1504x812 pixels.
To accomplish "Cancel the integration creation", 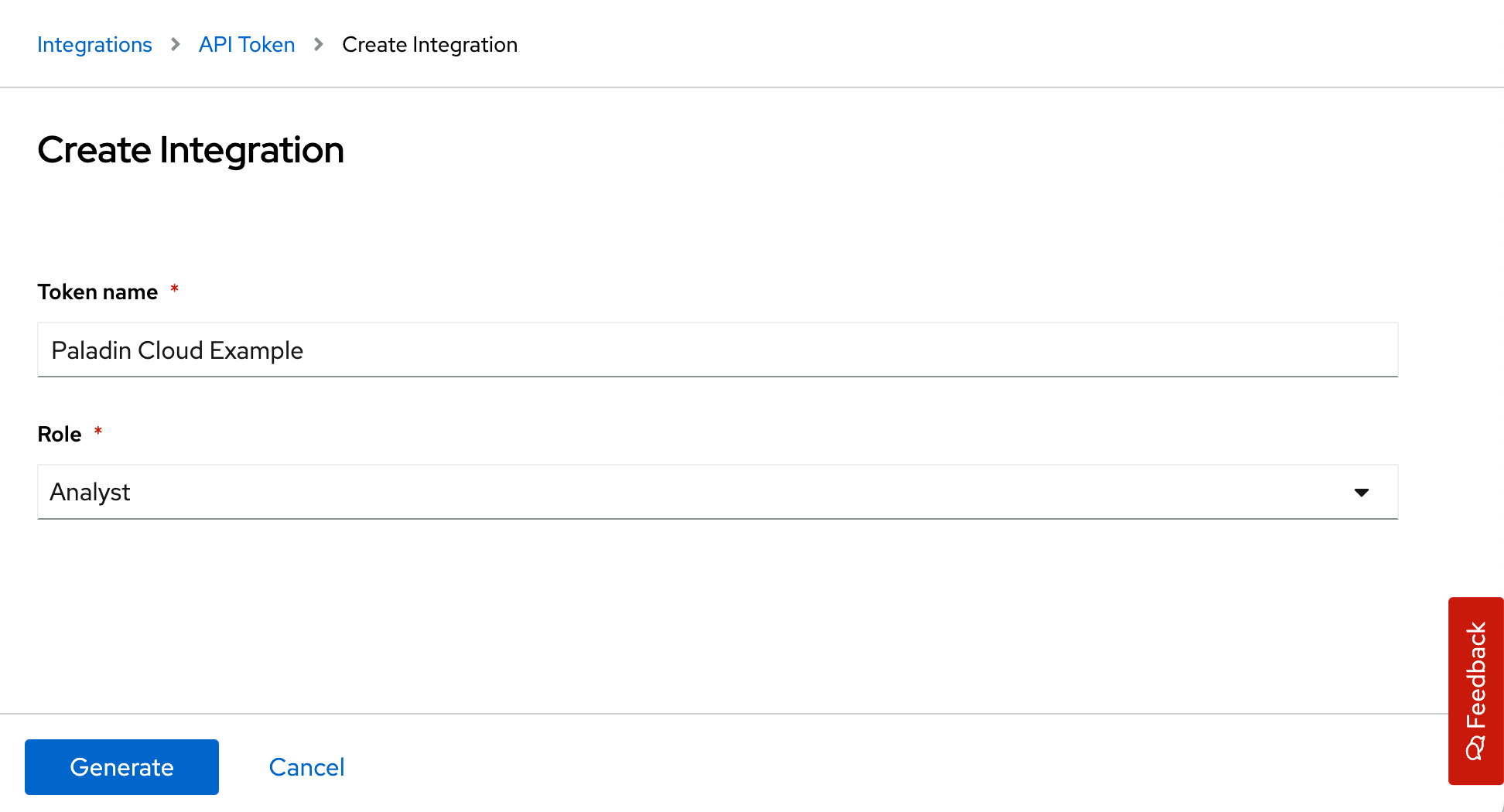I will [306, 767].
